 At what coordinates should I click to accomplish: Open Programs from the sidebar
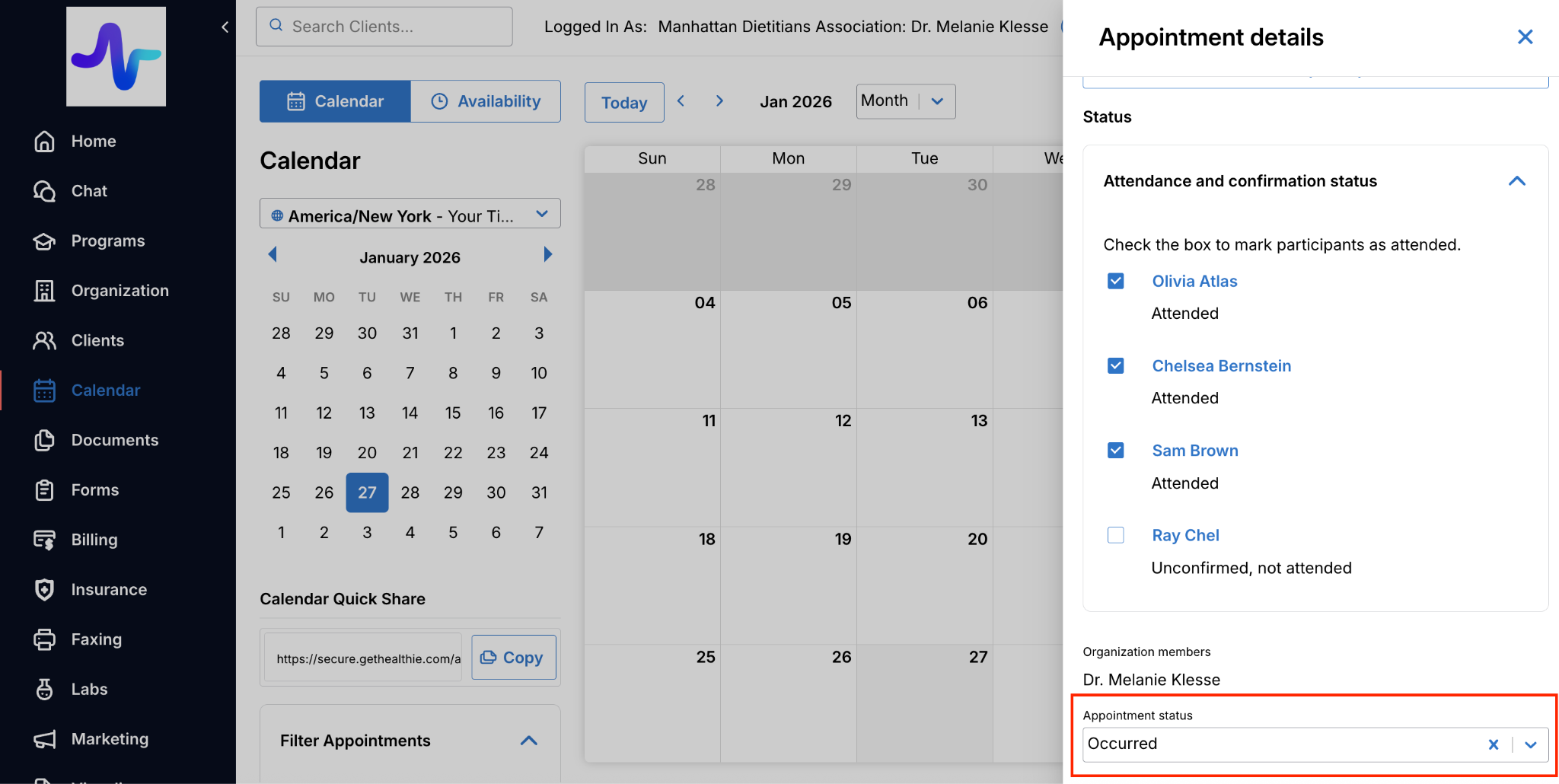click(108, 241)
